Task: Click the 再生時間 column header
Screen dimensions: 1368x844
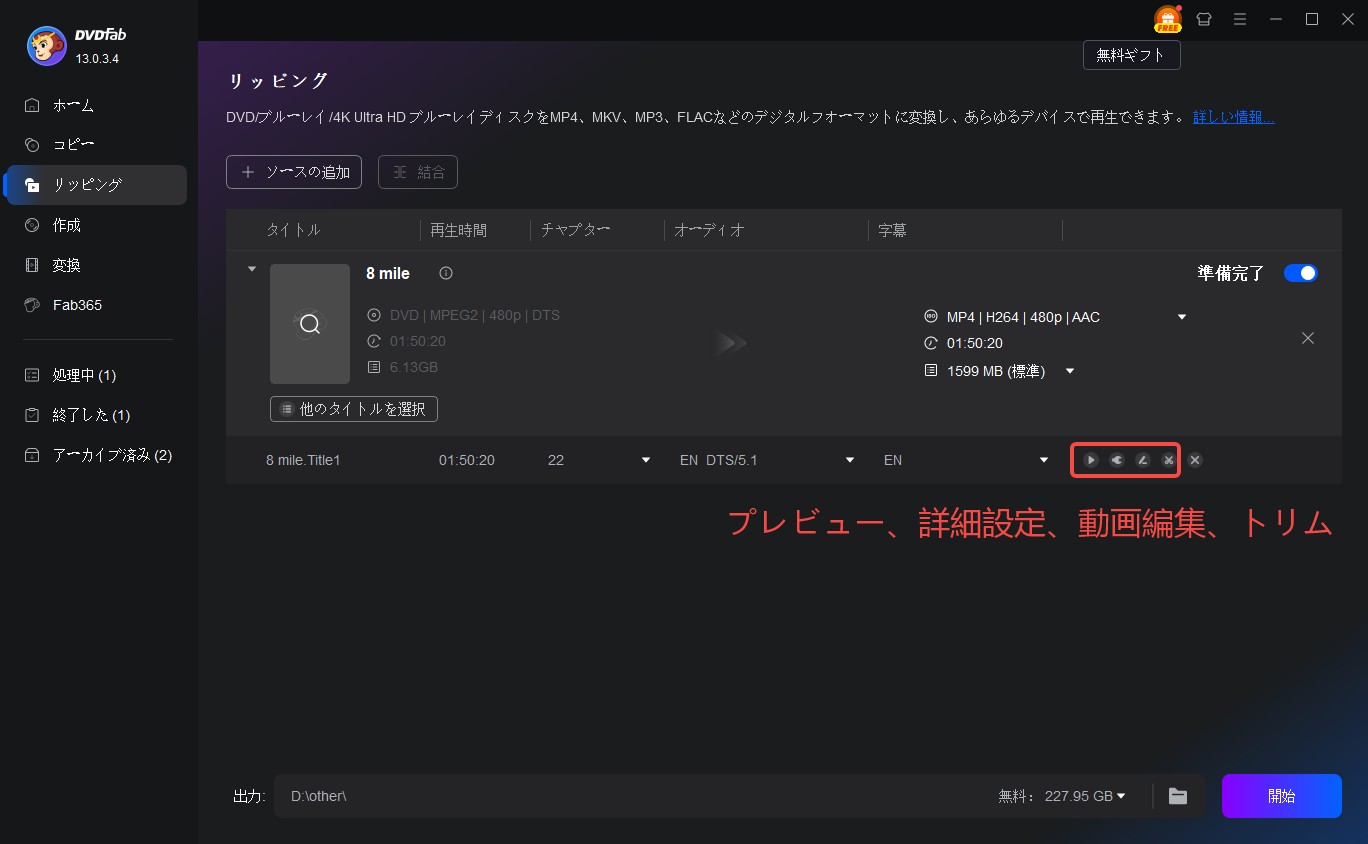Action: pyautogui.click(x=458, y=230)
